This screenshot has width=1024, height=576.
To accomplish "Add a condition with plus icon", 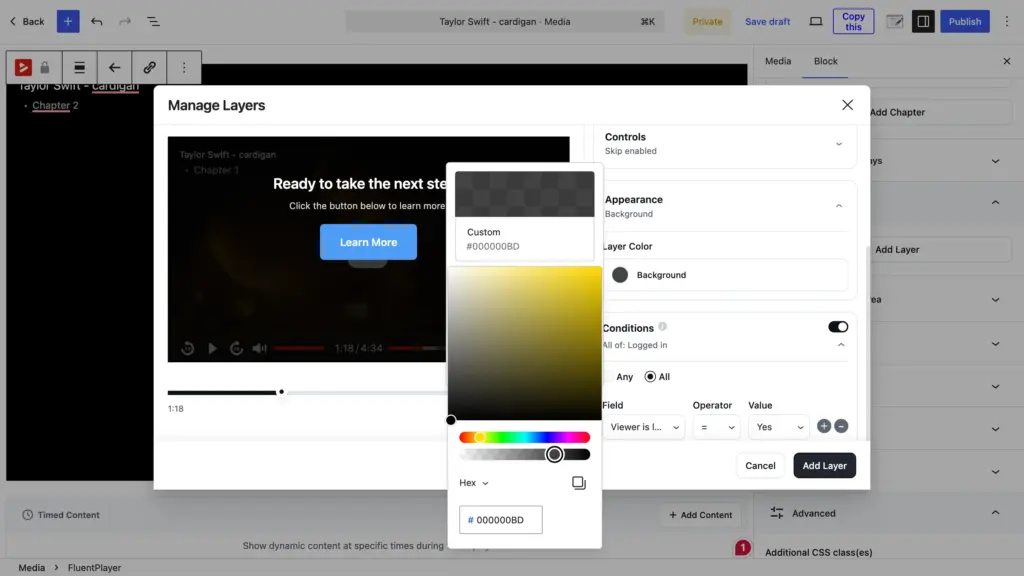I will [x=824, y=426].
